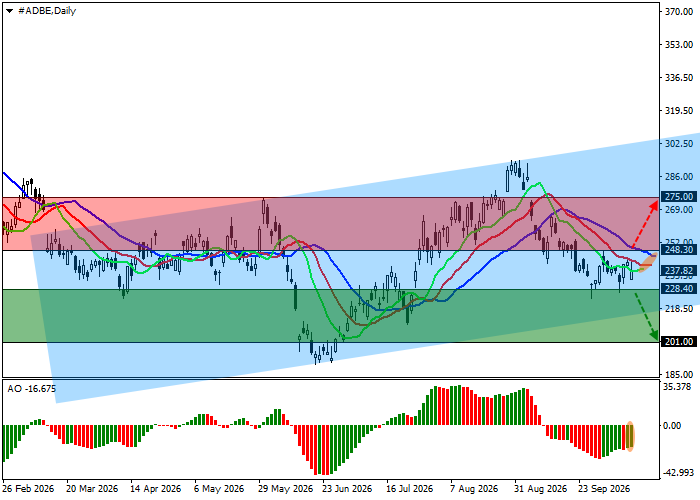This screenshot has height=500, width=700.
Task: Click the 370.00 value on the price scale
Action: [679, 12]
